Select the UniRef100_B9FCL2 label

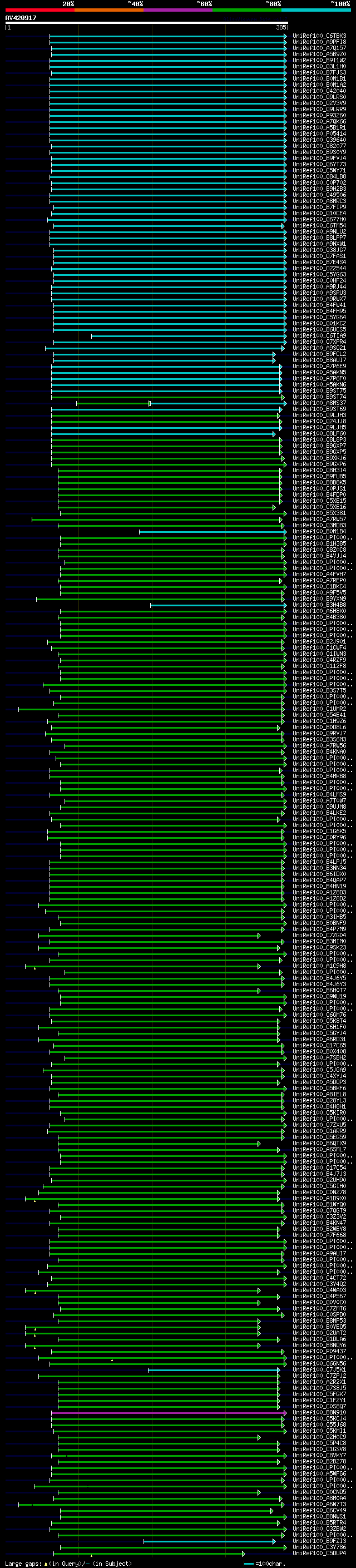319,354
